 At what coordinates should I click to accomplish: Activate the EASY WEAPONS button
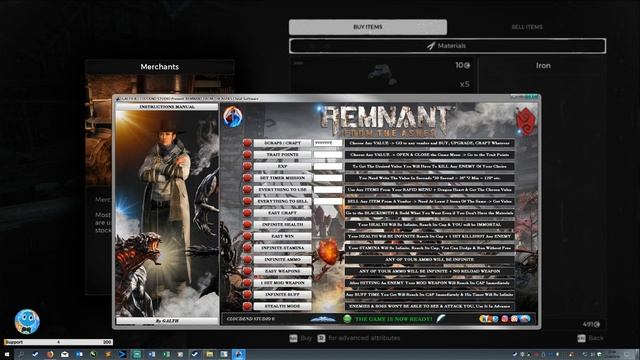(x=282, y=271)
